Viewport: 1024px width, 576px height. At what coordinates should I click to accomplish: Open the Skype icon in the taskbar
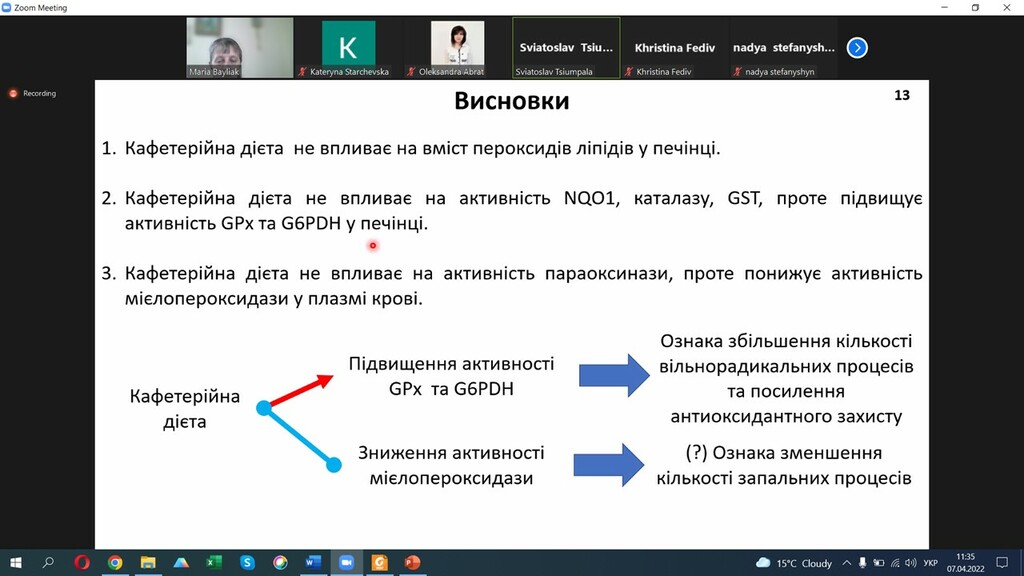click(x=247, y=562)
